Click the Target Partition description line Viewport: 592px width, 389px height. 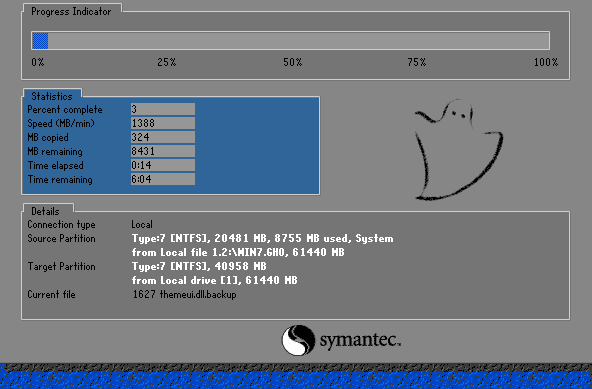(x=199, y=266)
